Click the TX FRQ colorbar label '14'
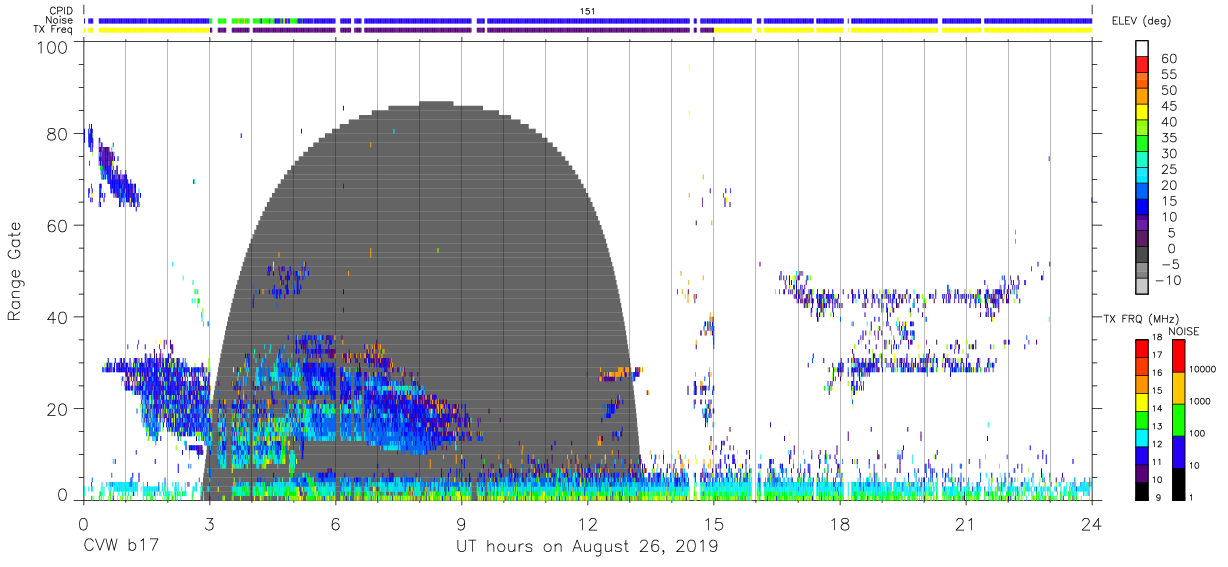The height and width of the screenshot is (567, 1228). (x=1157, y=408)
